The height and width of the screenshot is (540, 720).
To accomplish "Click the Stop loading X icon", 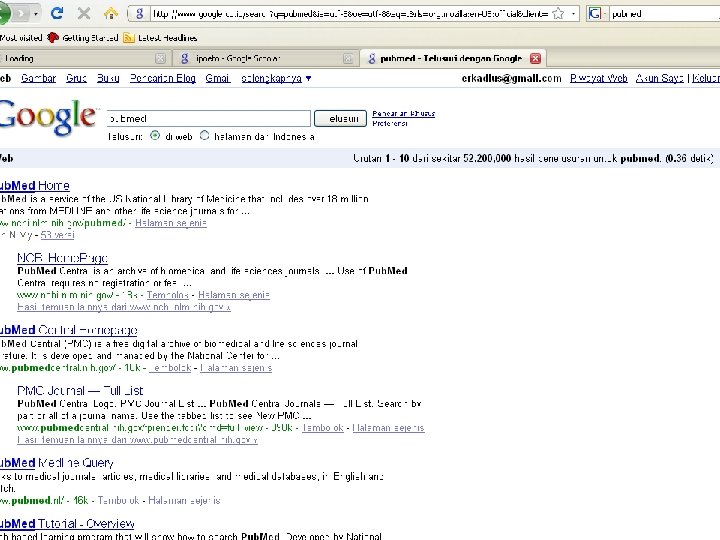I will (x=84, y=13).
